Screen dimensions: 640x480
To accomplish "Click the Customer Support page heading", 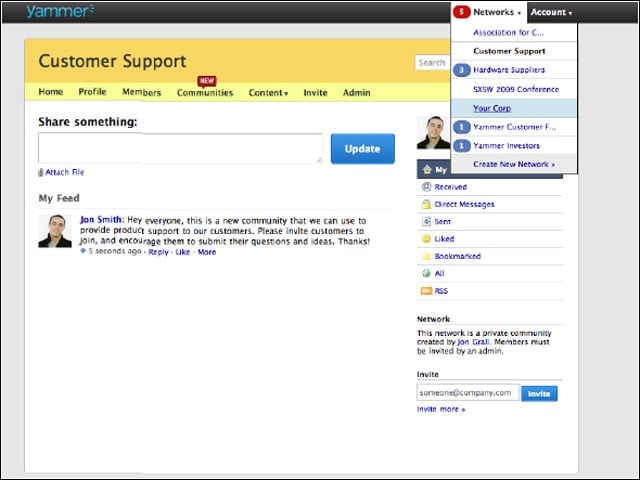I will click(112, 61).
